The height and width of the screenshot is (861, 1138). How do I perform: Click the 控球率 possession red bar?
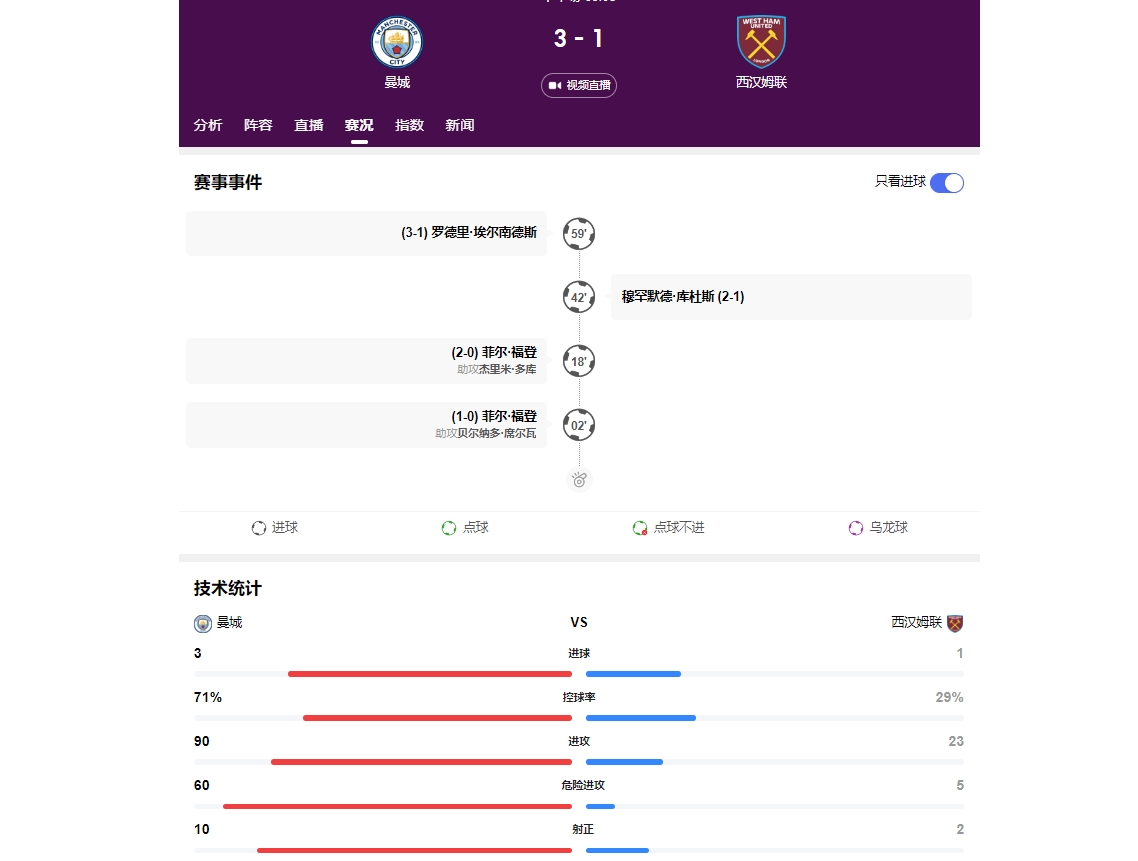point(437,718)
